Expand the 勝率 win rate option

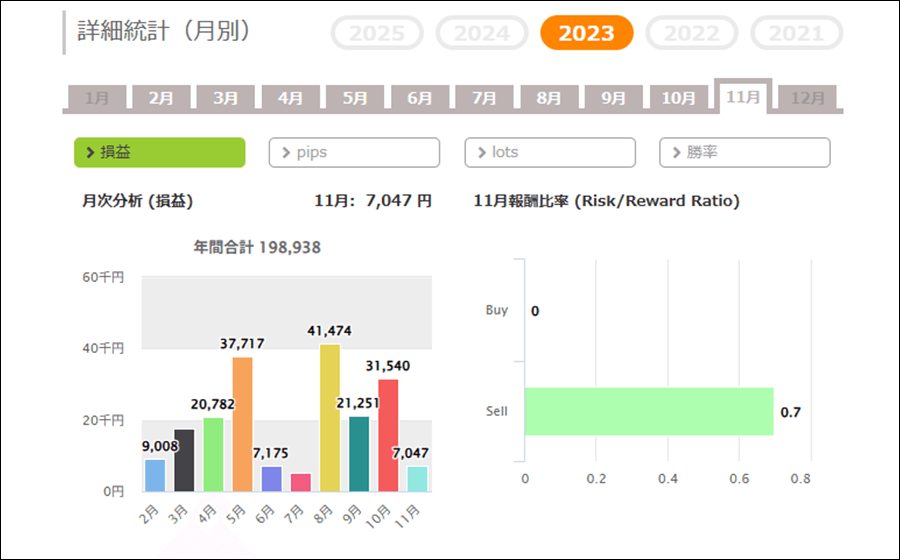point(744,152)
